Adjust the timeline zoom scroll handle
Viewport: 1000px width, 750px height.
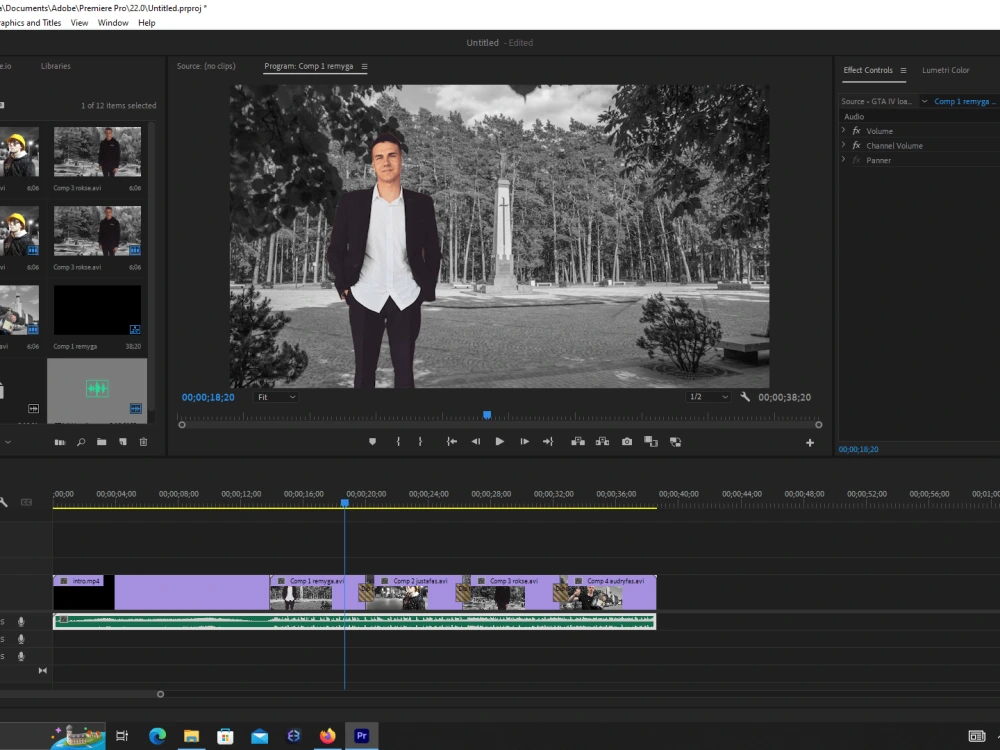click(161, 694)
